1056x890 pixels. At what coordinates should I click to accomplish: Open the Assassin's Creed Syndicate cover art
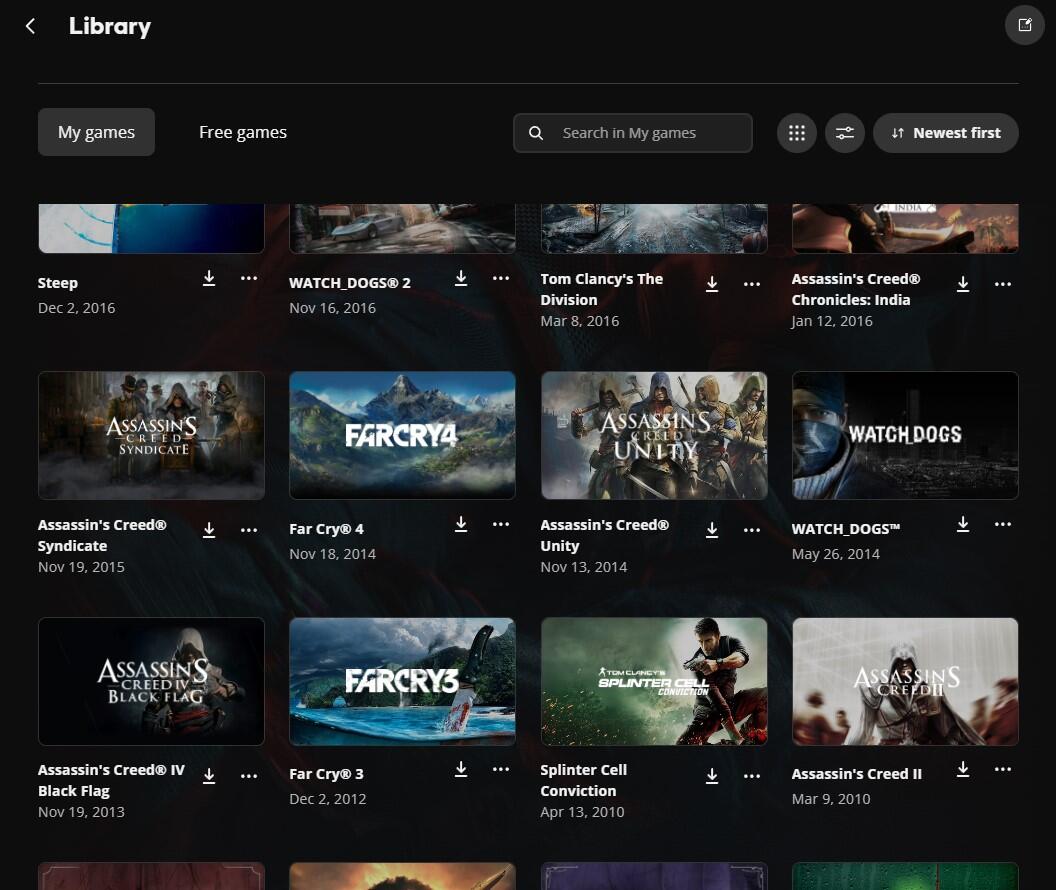coord(151,435)
